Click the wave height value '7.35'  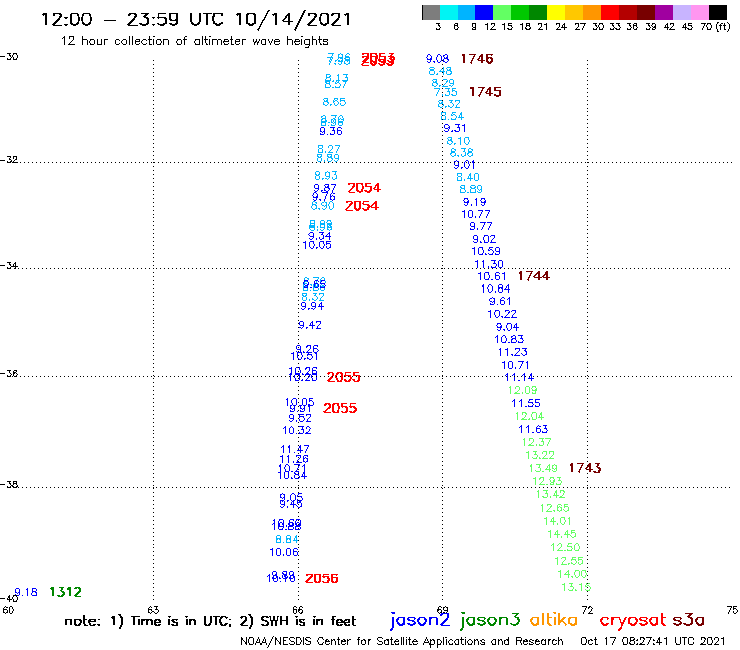coord(446,92)
